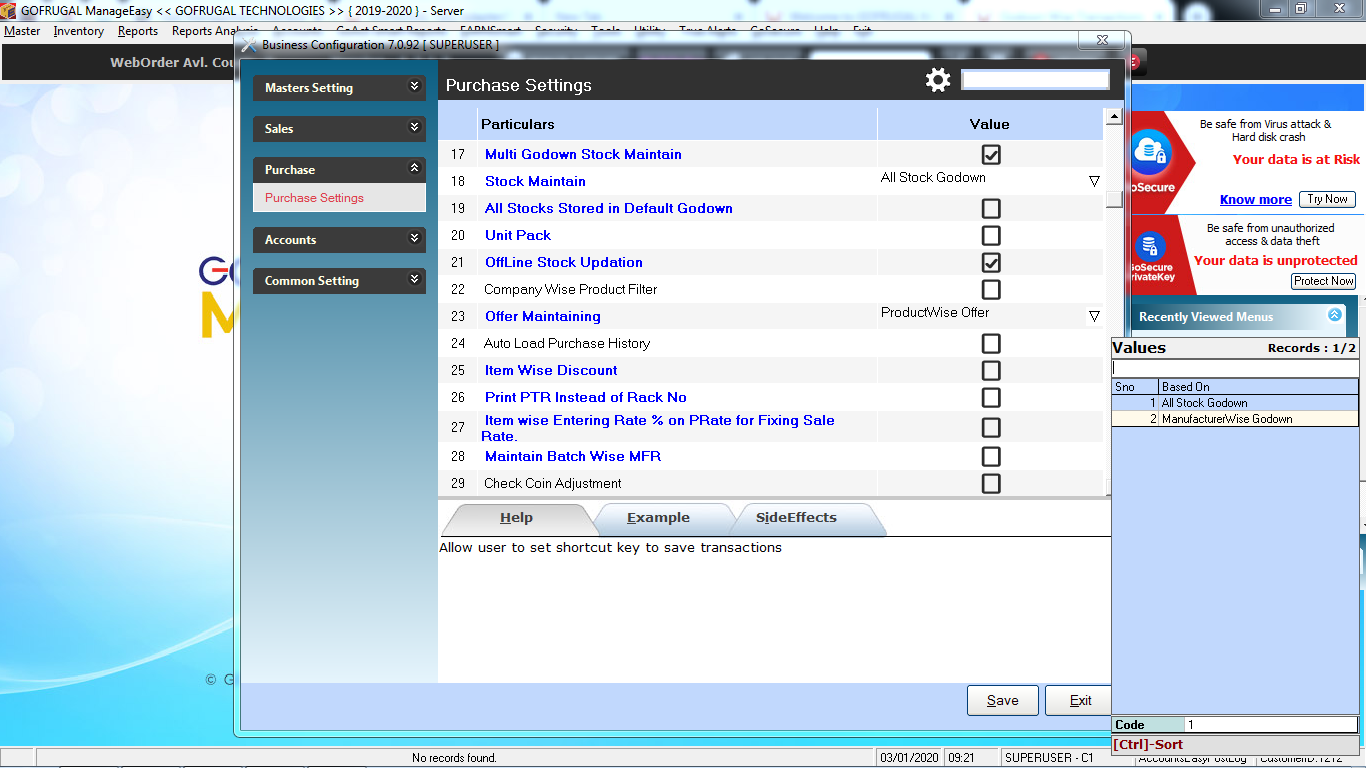The image size is (1366, 768).
Task: Toggle Item wise Entering Rate % checkbox
Action: point(991,428)
